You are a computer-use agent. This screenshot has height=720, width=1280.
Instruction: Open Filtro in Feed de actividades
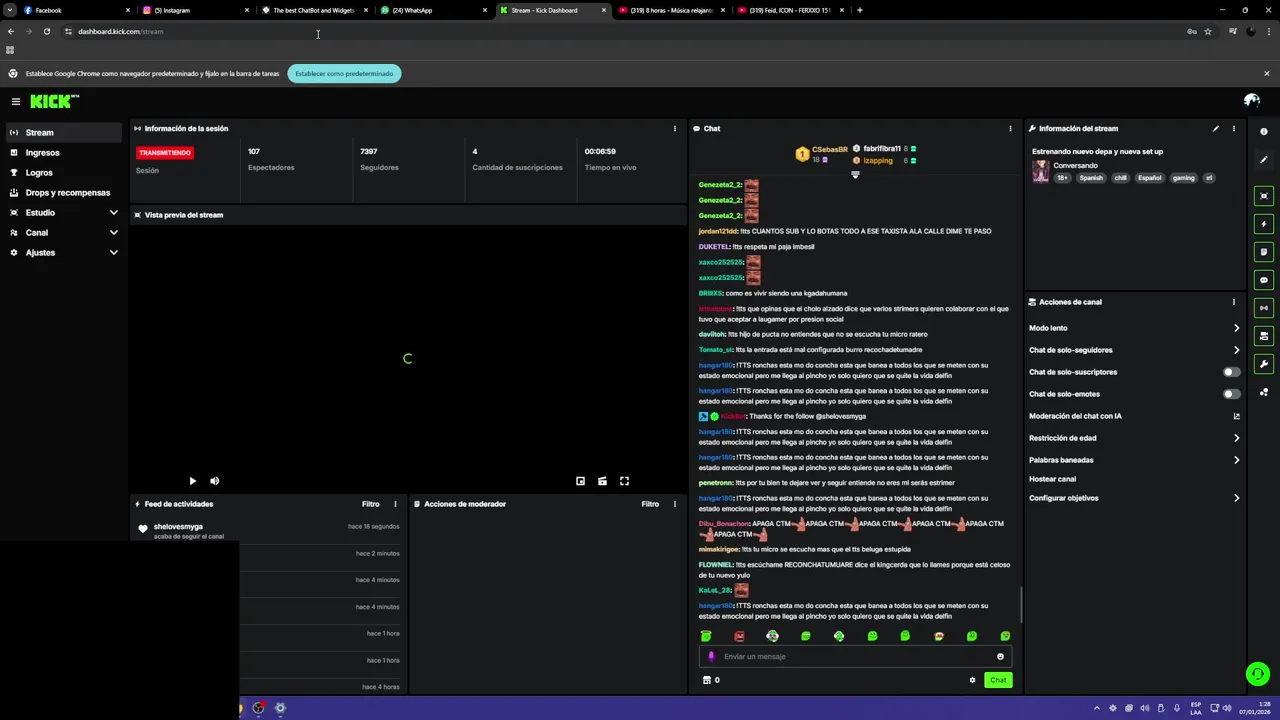pyautogui.click(x=370, y=504)
